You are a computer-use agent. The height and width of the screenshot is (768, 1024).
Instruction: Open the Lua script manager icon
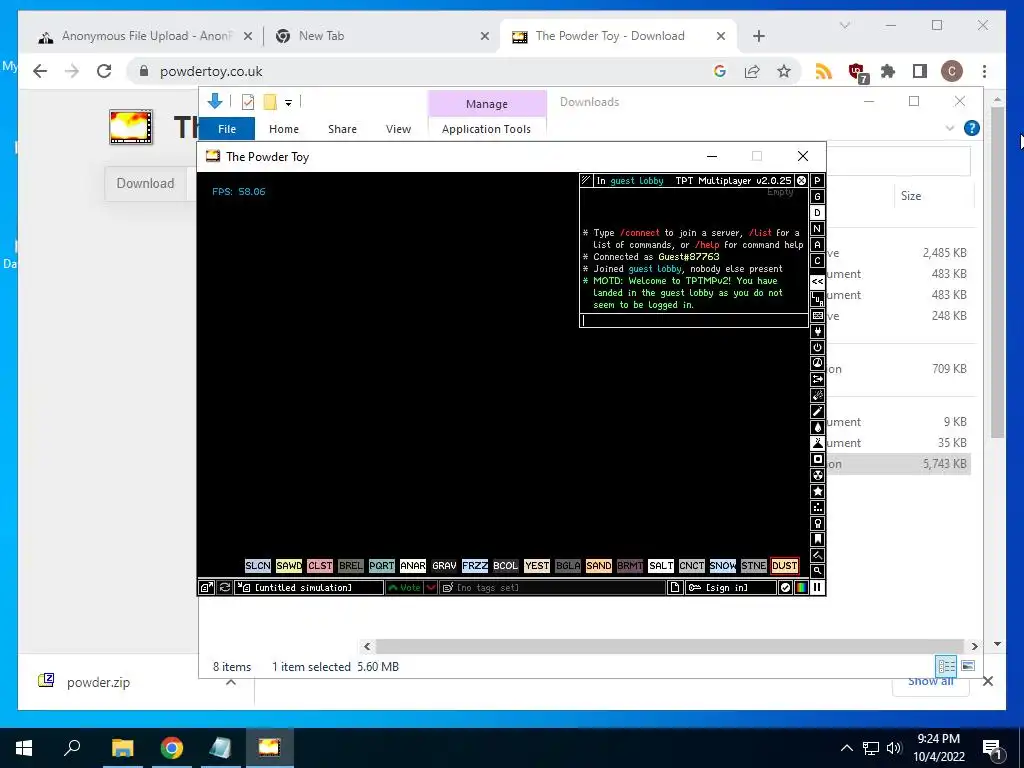click(x=817, y=299)
